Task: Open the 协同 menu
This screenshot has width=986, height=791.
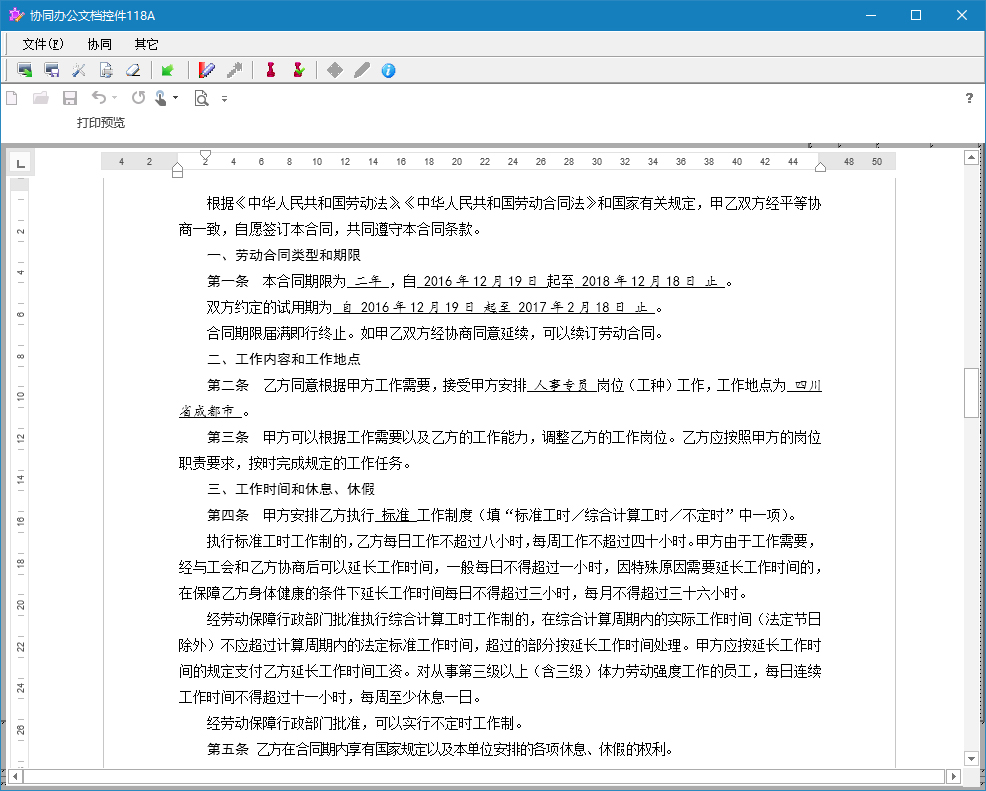Action: tap(99, 44)
